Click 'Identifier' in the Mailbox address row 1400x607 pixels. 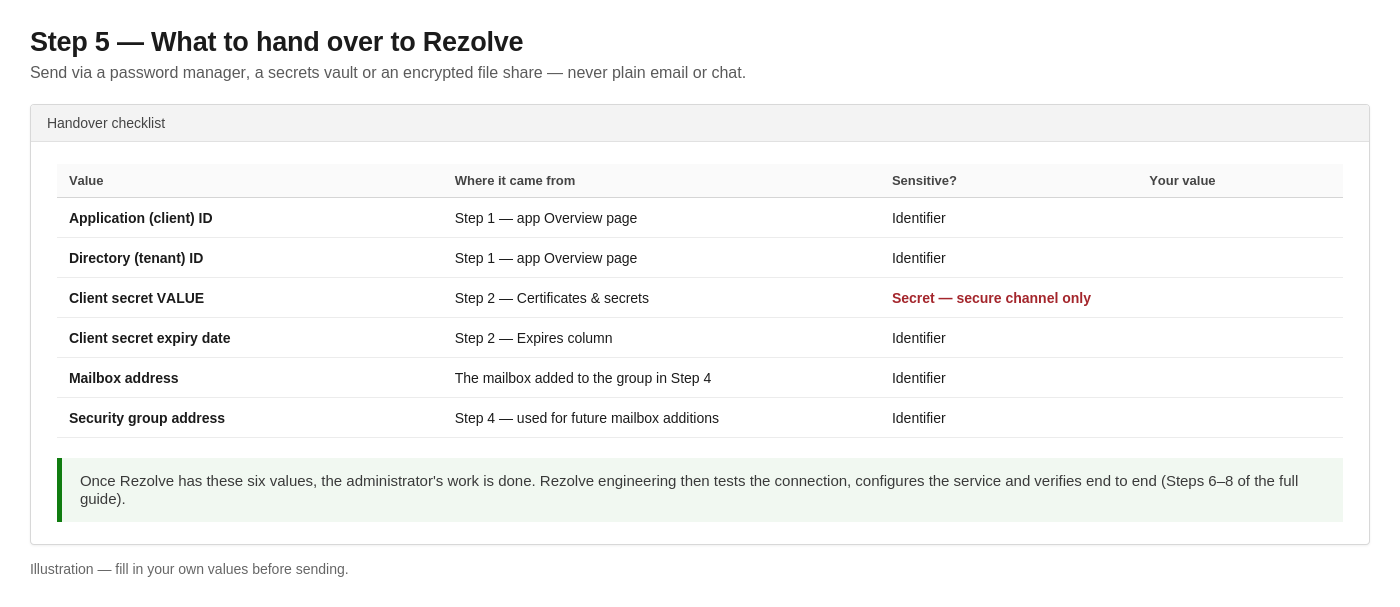click(919, 378)
